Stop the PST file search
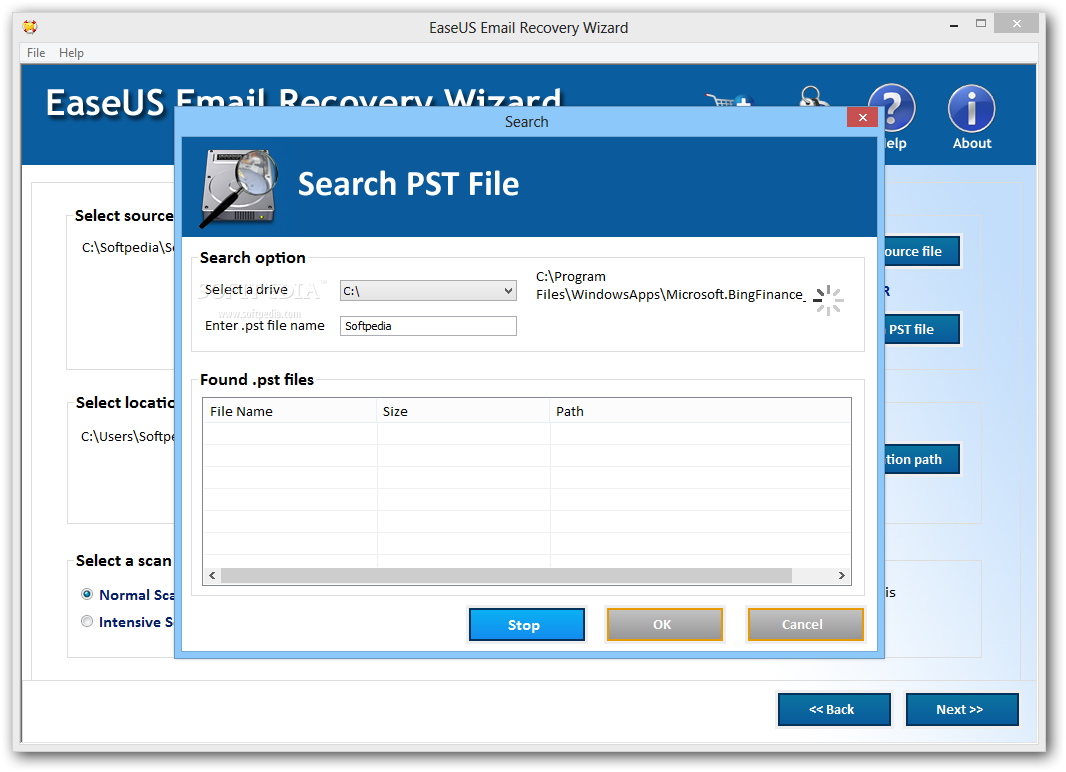Screen dimensions: 1066x772 [x=526, y=625]
